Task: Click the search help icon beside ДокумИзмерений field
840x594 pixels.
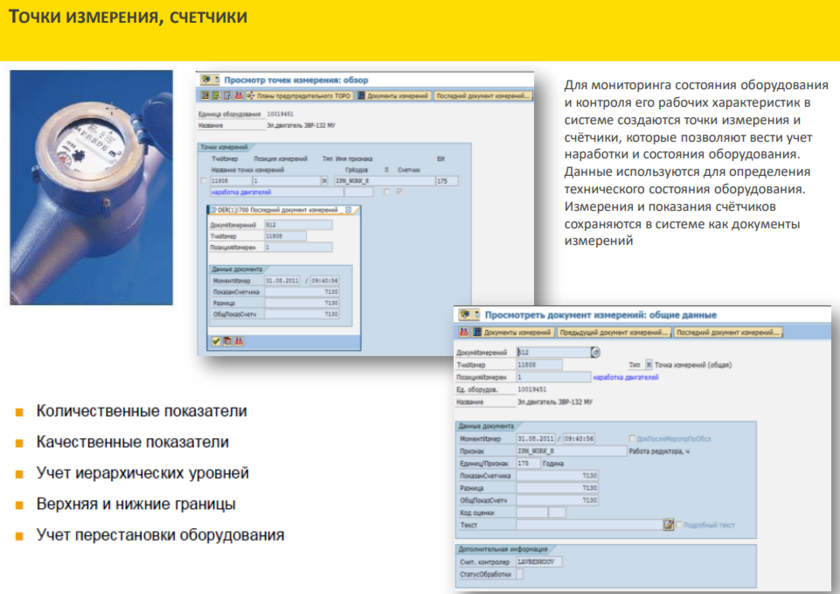Action: pos(596,352)
